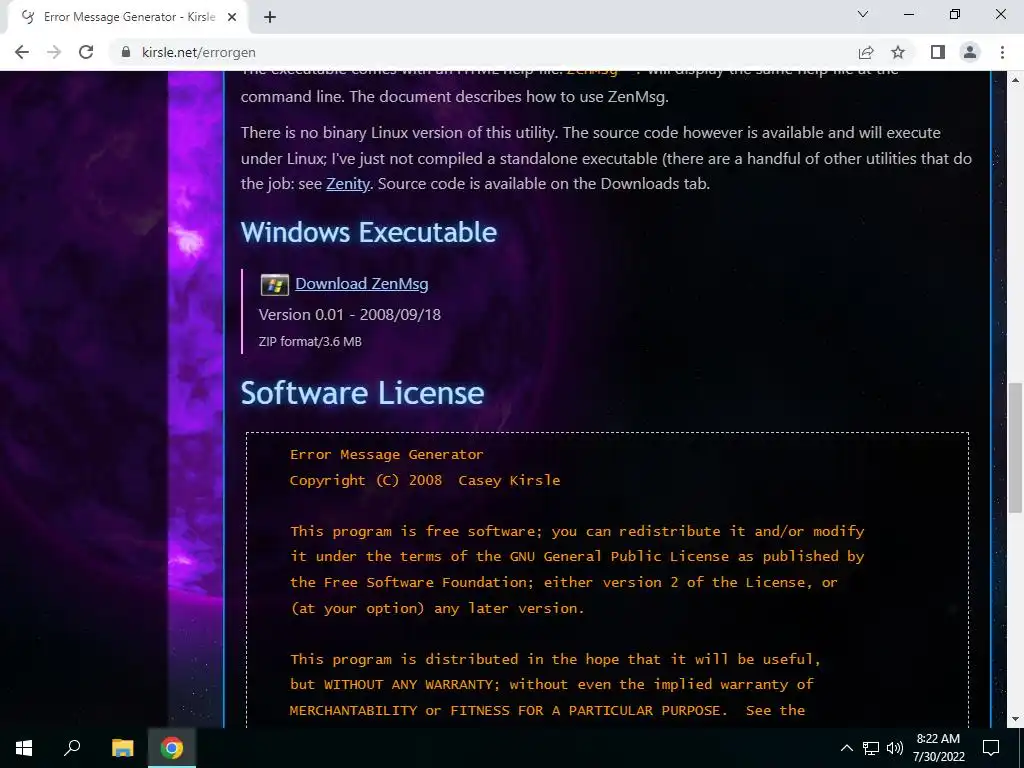
Task: Click the scrollbar up arrow
Action: pos(1015,80)
